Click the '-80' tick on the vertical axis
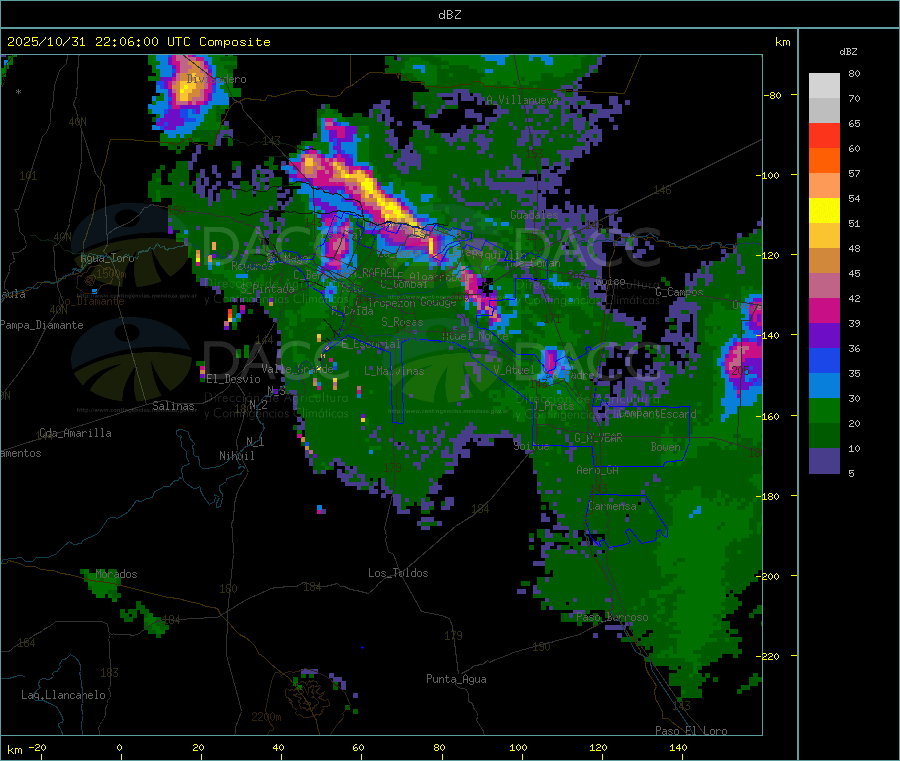900x761 pixels. (x=773, y=95)
